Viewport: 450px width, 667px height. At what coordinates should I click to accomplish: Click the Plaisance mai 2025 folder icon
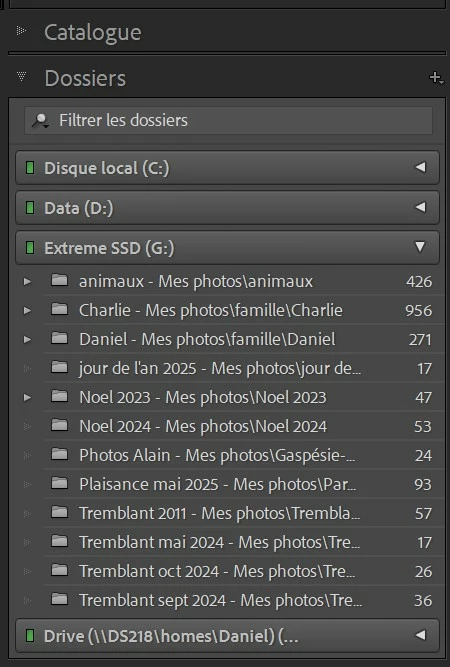point(59,482)
